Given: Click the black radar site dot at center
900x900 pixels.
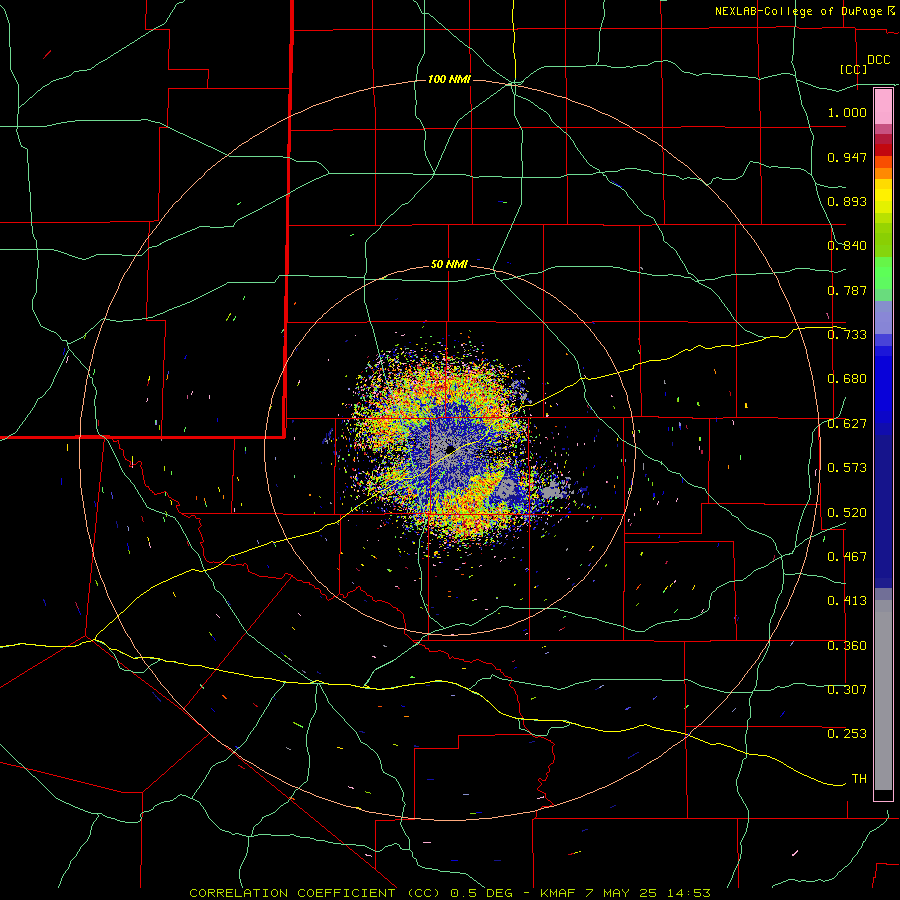Looking at the screenshot, I should pyautogui.click(x=450, y=449).
